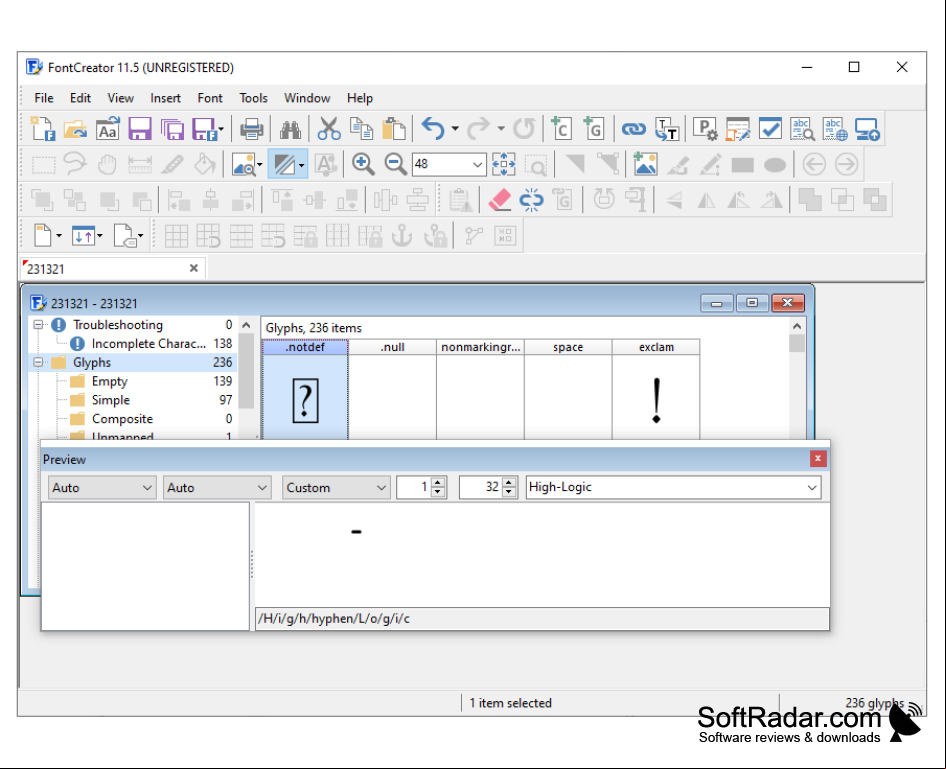Open the Undo history dropdown arrow
Screen dimensions: 946x769
point(455,129)
